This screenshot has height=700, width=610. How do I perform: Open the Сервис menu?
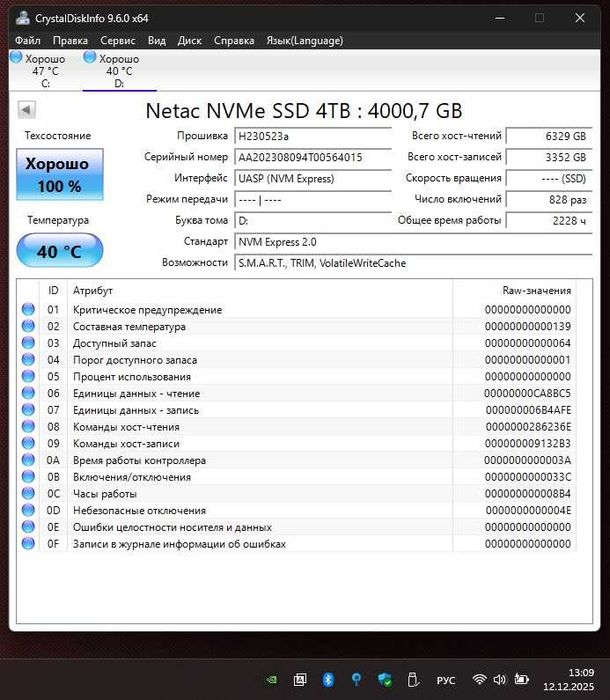pyautogui.click(x=117, y=41)
